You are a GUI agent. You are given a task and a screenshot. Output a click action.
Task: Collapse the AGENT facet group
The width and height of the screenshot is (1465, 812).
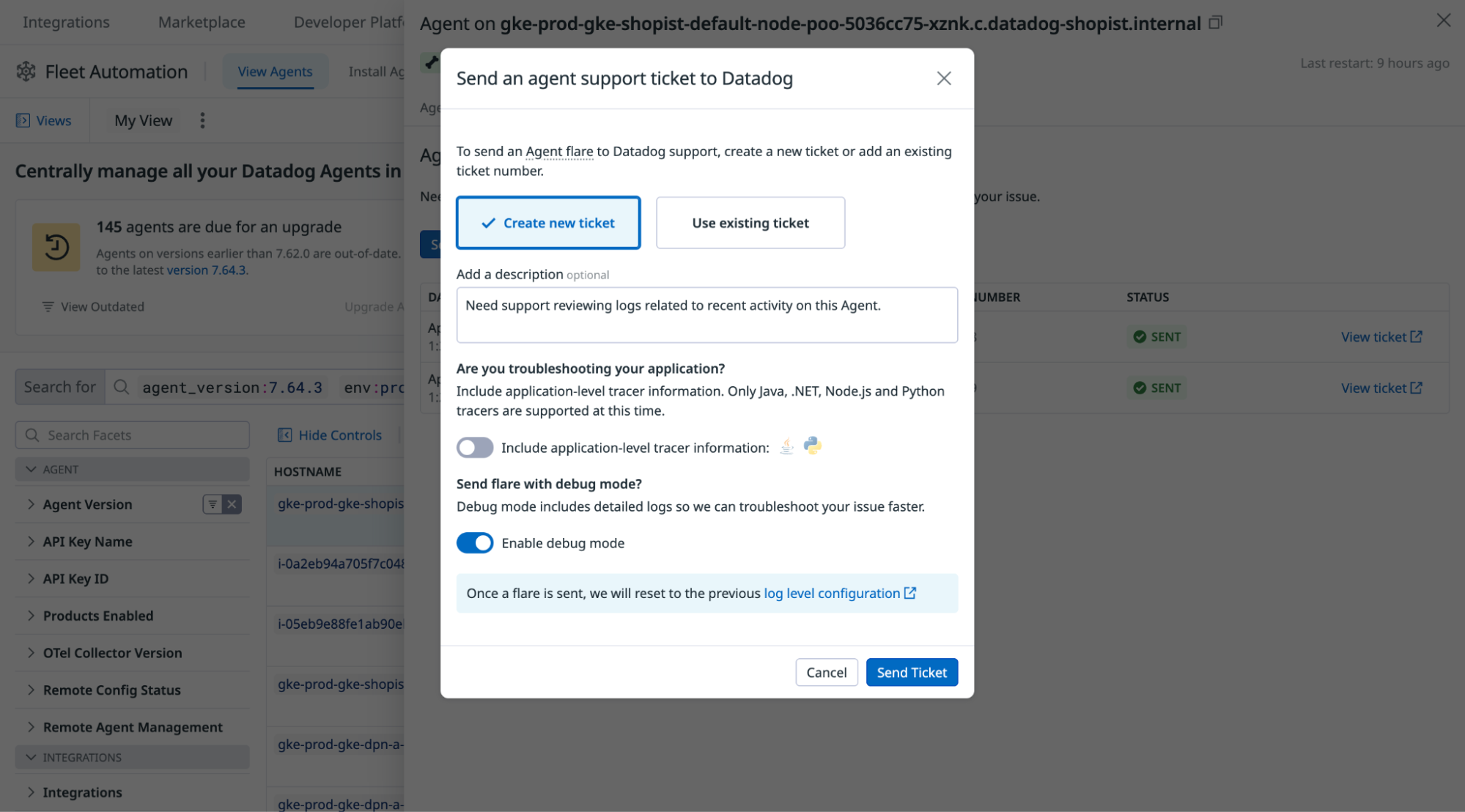(x=31, y=469)
